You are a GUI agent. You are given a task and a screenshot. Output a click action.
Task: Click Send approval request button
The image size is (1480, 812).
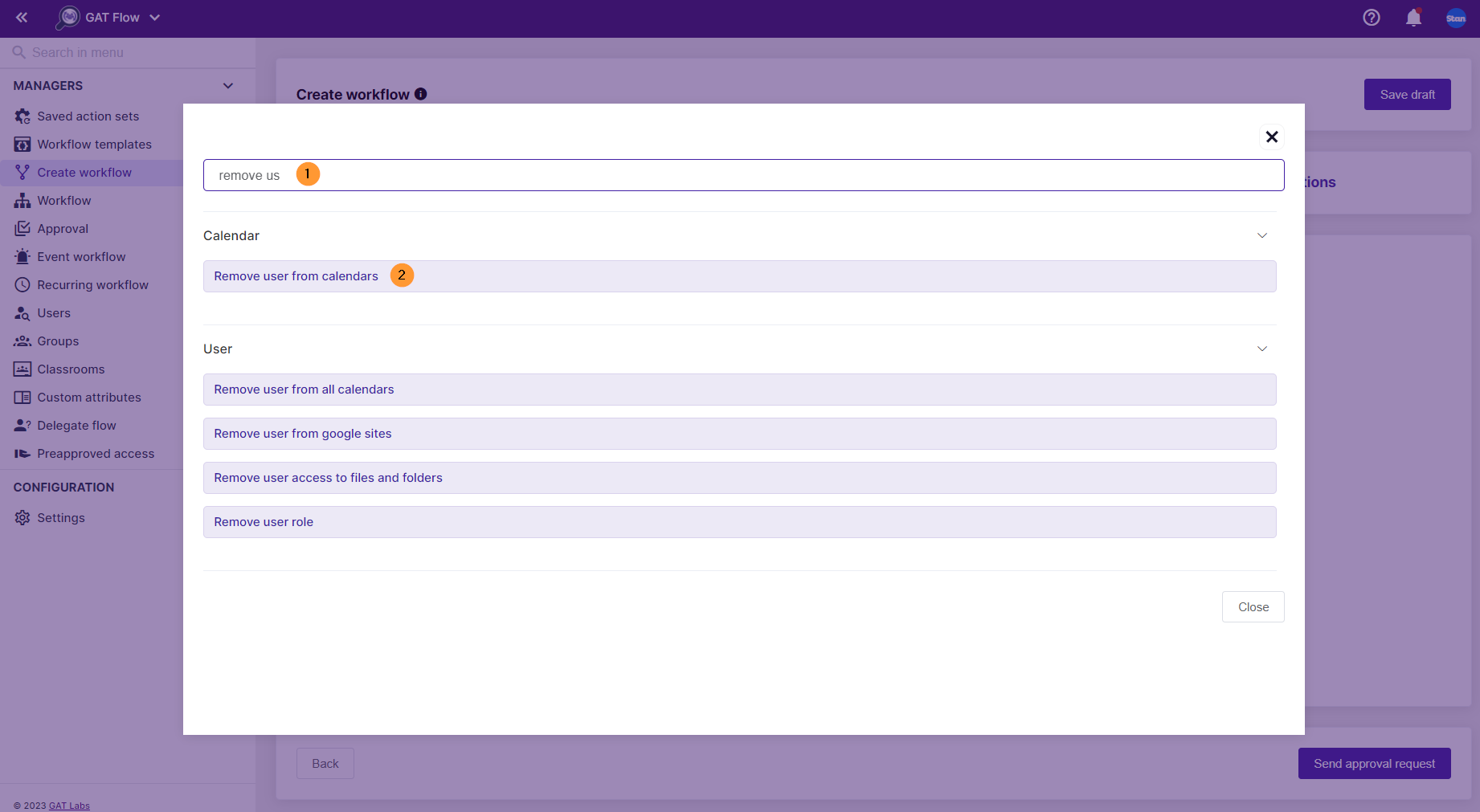click(1374, 764)
